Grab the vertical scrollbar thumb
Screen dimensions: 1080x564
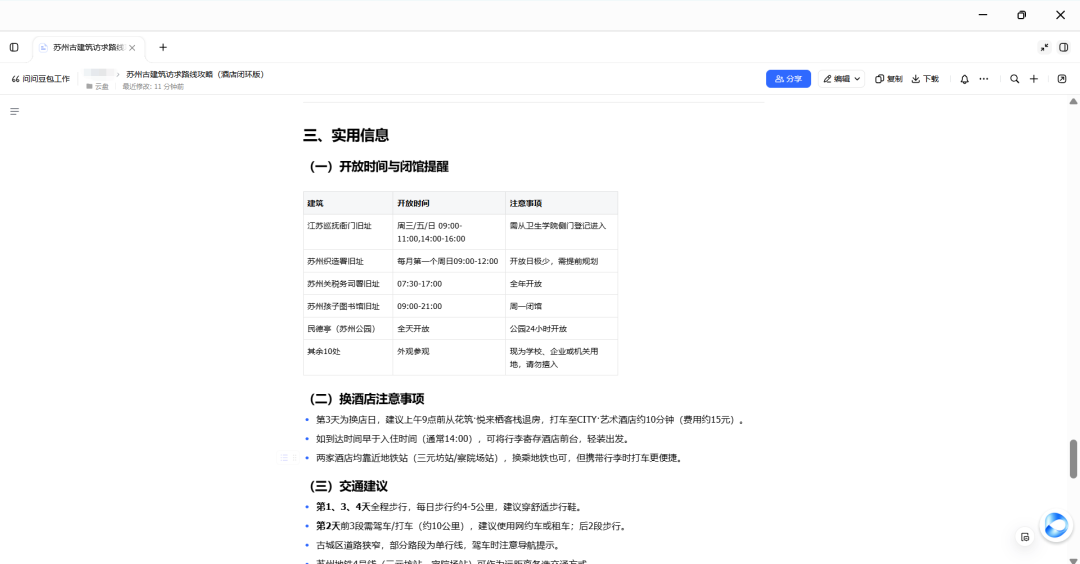[x=1073, y=459]
